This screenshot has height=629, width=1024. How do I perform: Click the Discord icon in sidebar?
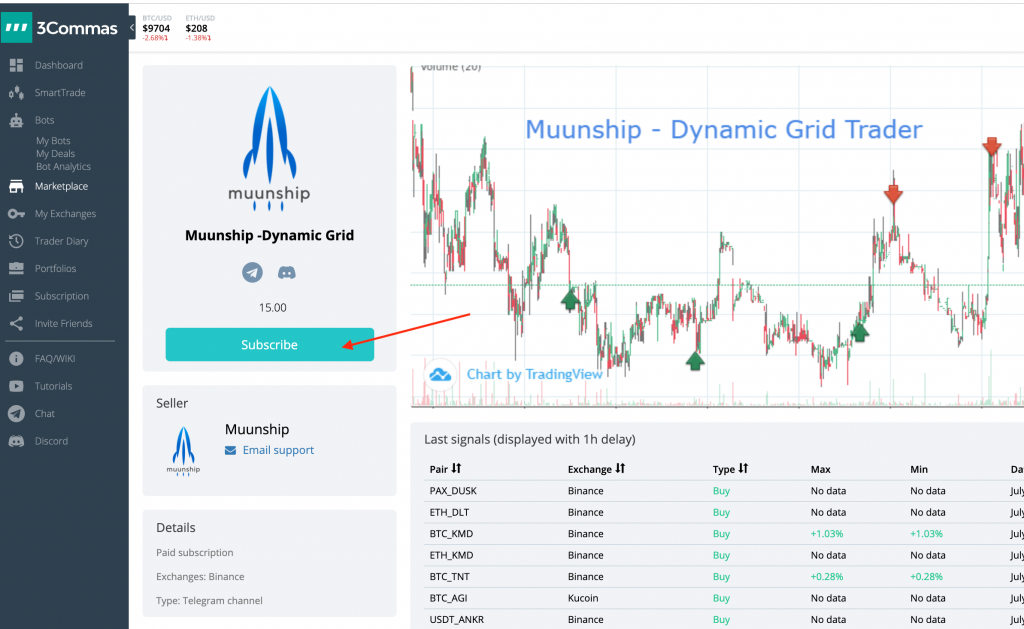pos(16,441)
